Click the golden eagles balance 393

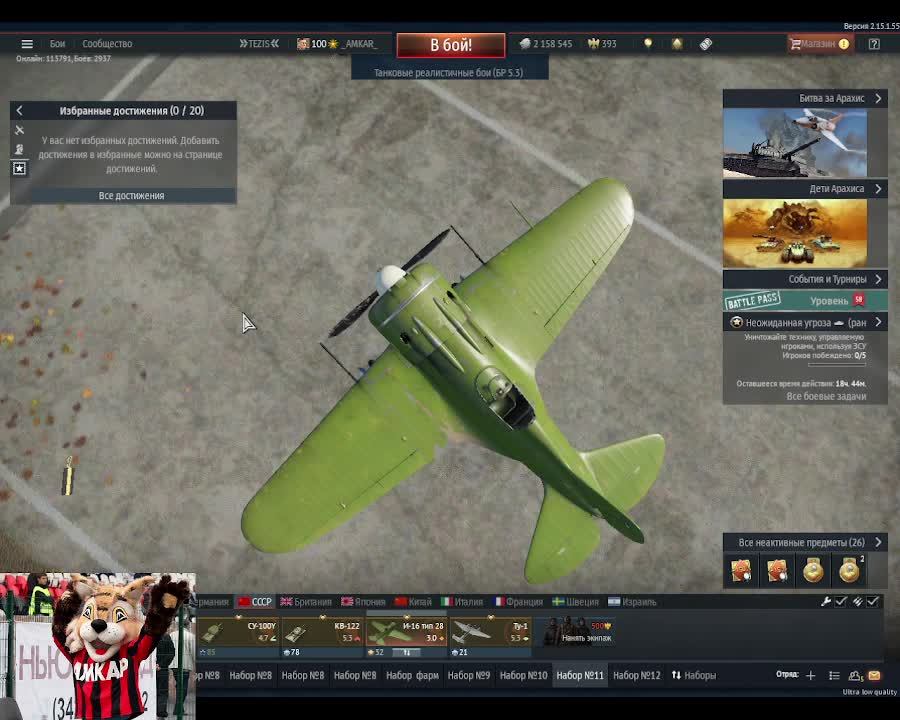602,44
